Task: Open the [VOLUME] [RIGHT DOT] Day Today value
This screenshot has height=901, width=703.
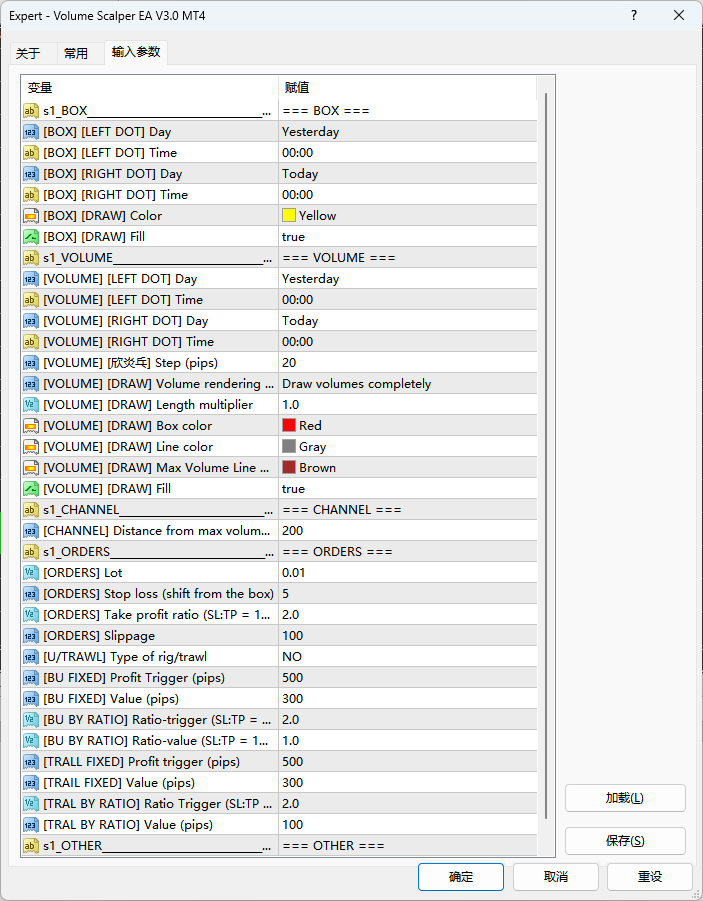Action: coord(408,321)
